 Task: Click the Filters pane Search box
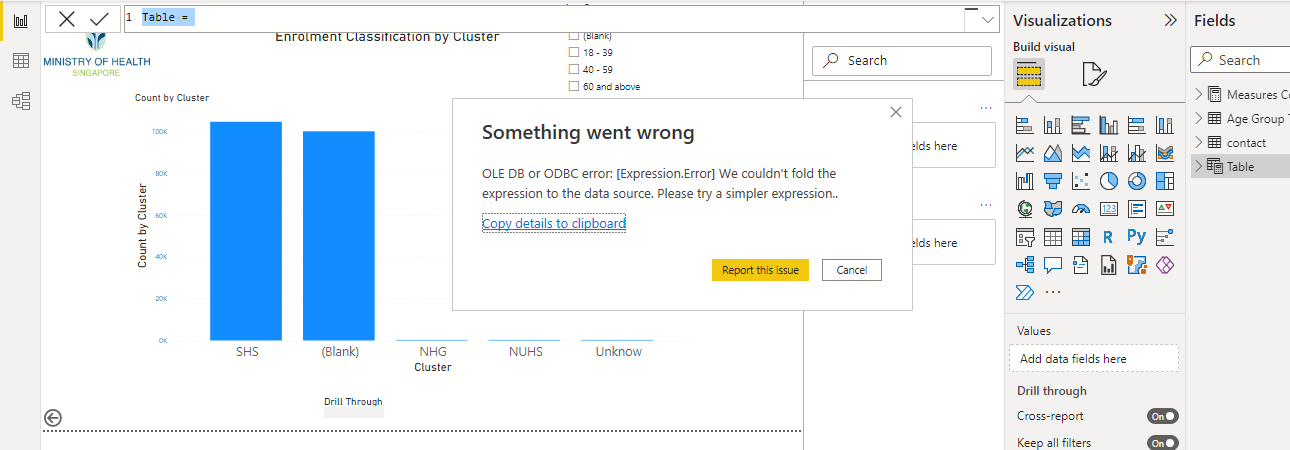click(904, 60)
